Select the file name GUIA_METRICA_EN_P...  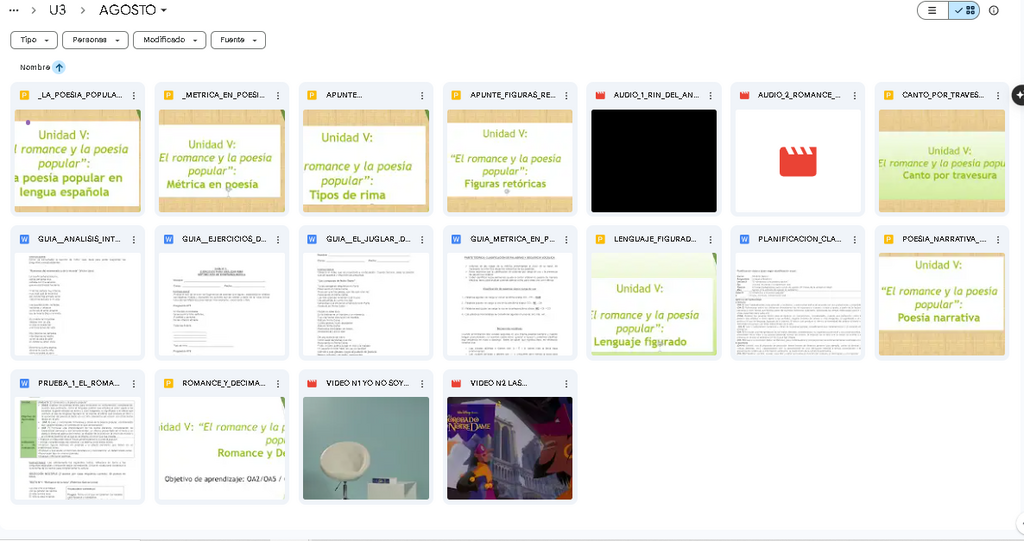(513, 240)
